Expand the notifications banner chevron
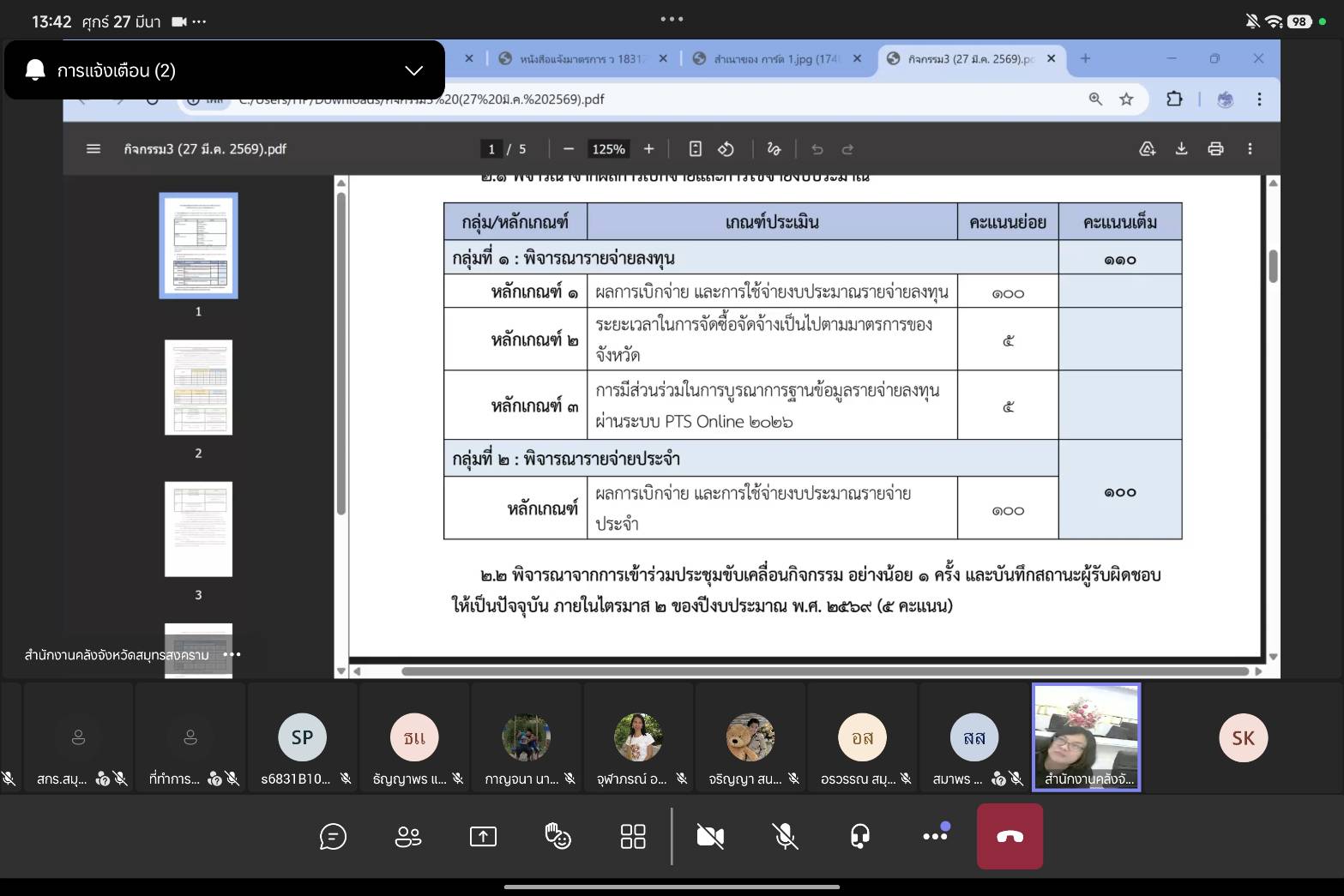 [413, 70]
